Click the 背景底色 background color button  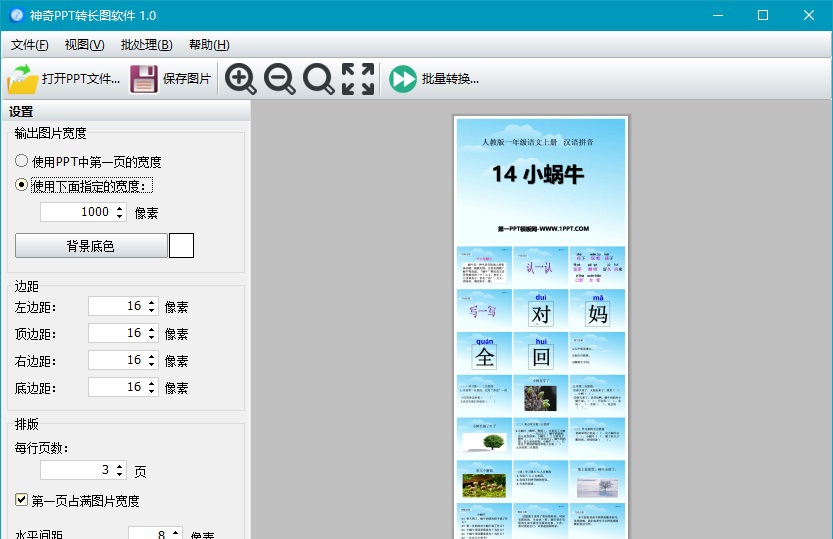[x=91, y=246]
